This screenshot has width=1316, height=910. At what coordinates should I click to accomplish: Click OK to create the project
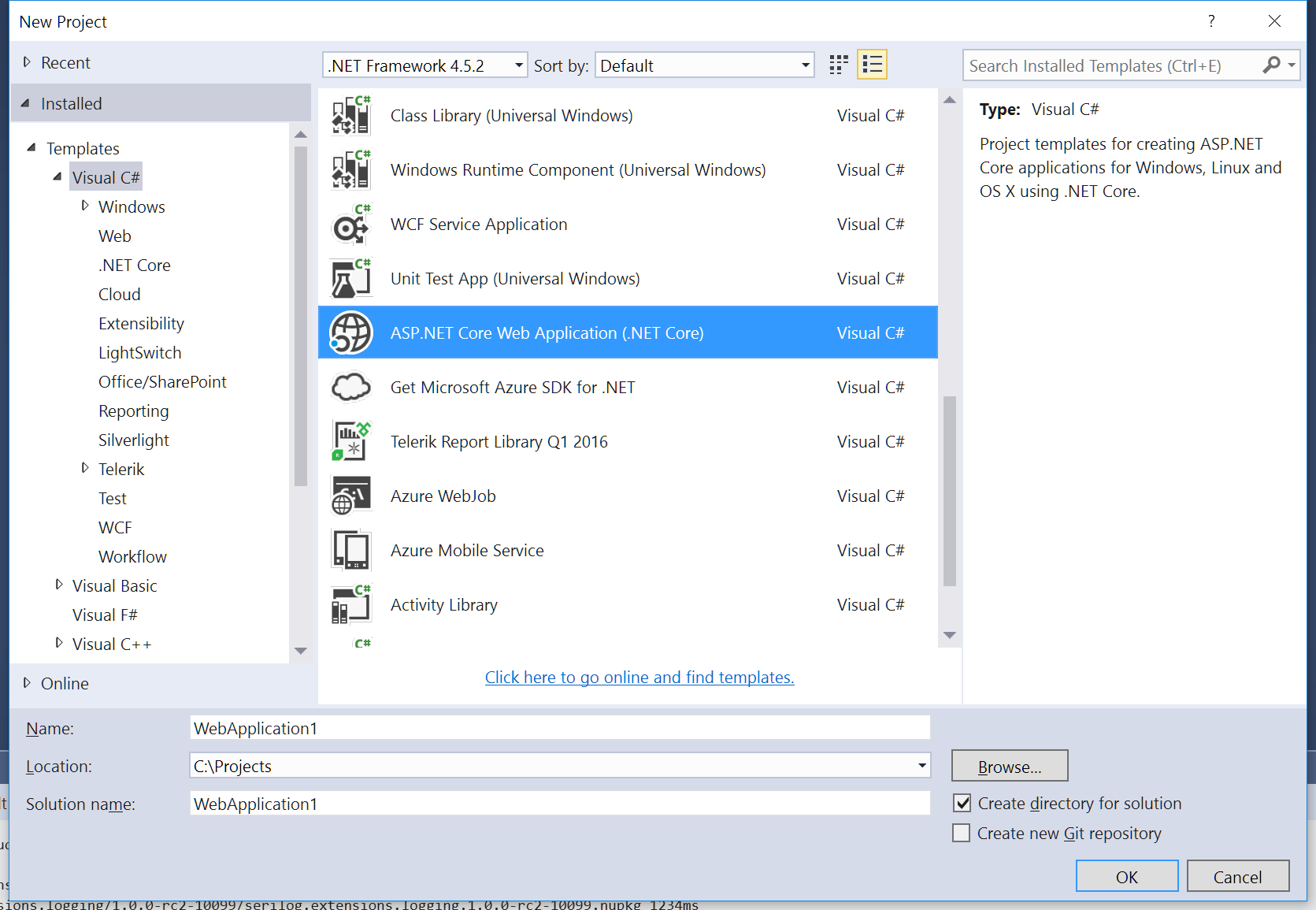(1127, 876)
